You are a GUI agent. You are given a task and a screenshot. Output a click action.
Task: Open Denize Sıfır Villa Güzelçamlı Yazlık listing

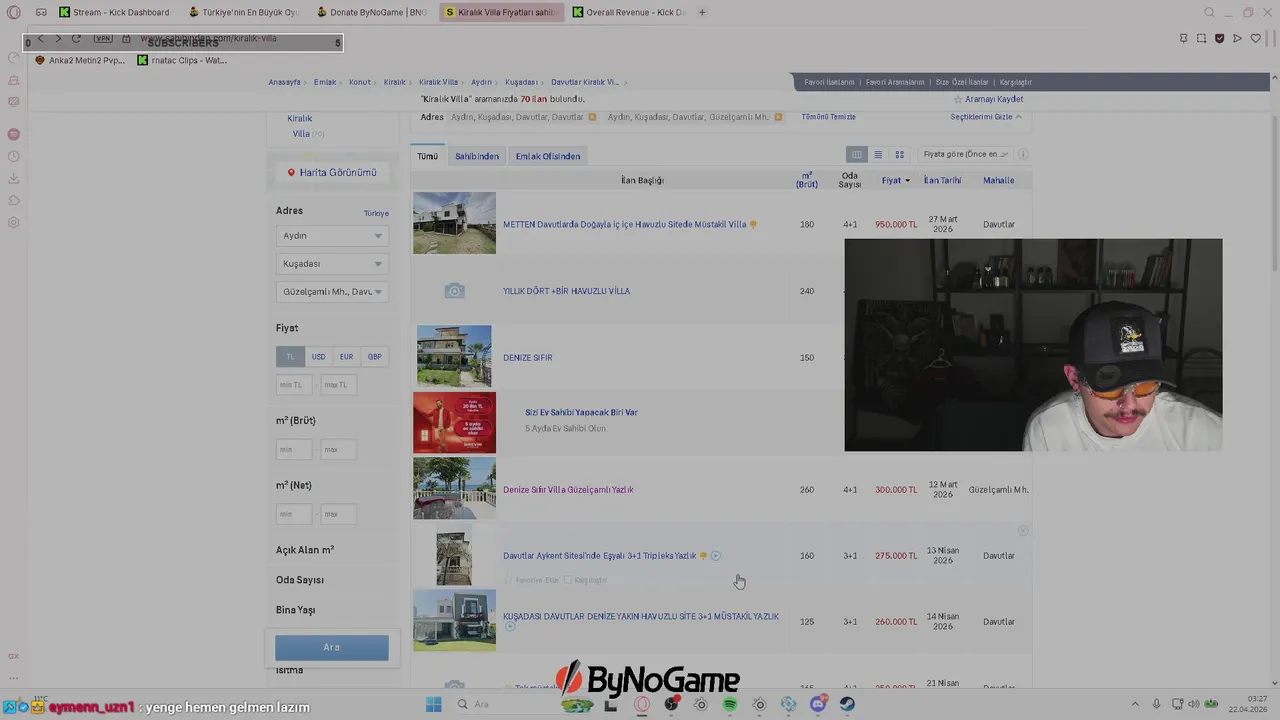[x=568, y=490]
